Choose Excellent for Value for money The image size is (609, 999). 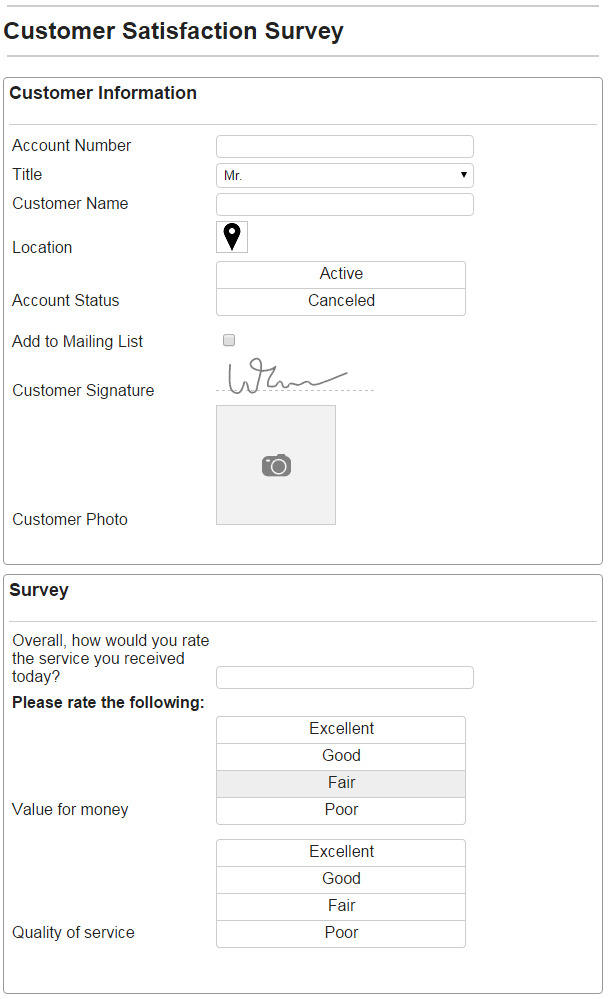click(341, 729)
